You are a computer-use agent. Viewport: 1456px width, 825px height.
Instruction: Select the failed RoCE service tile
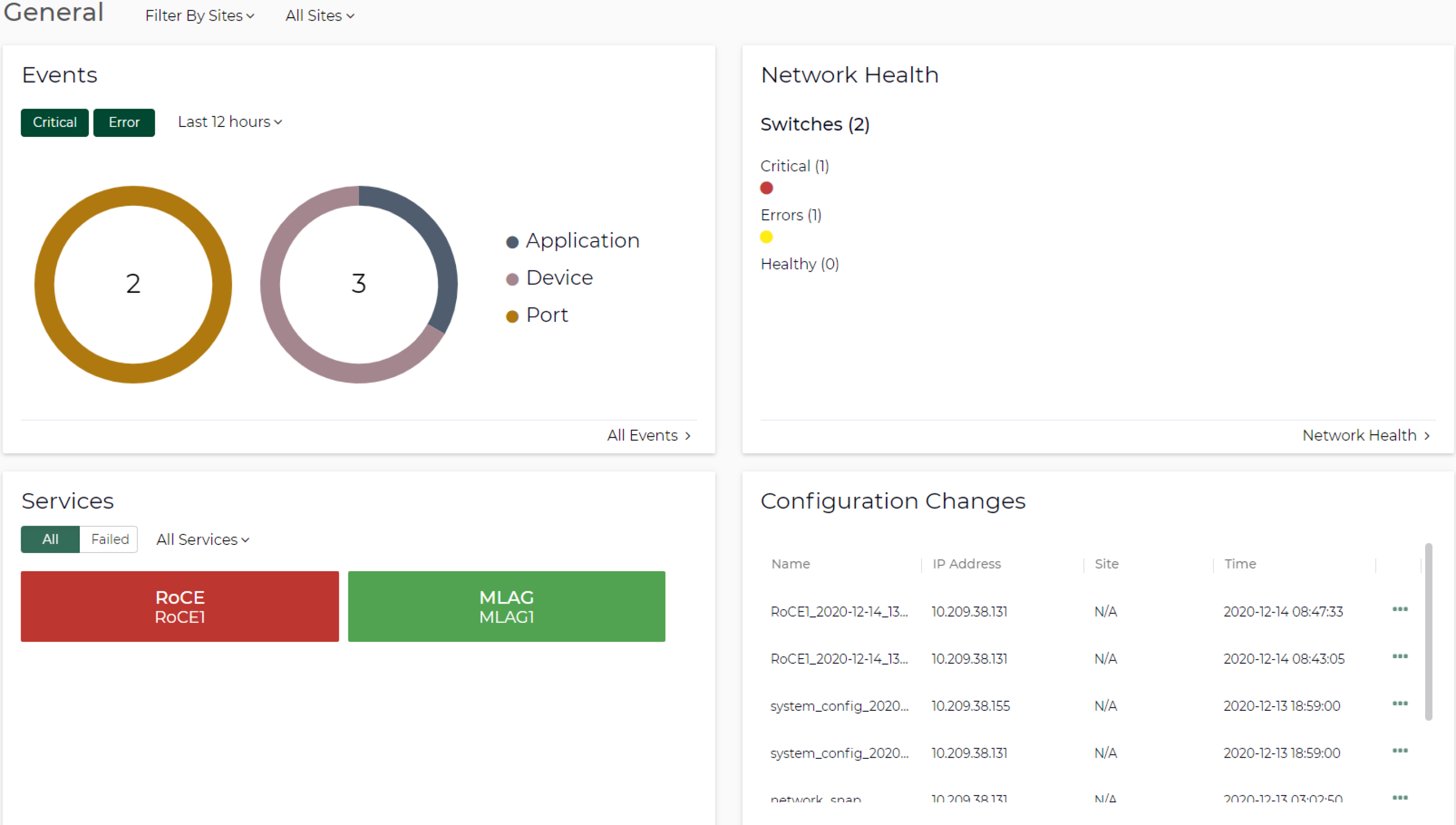179,606
